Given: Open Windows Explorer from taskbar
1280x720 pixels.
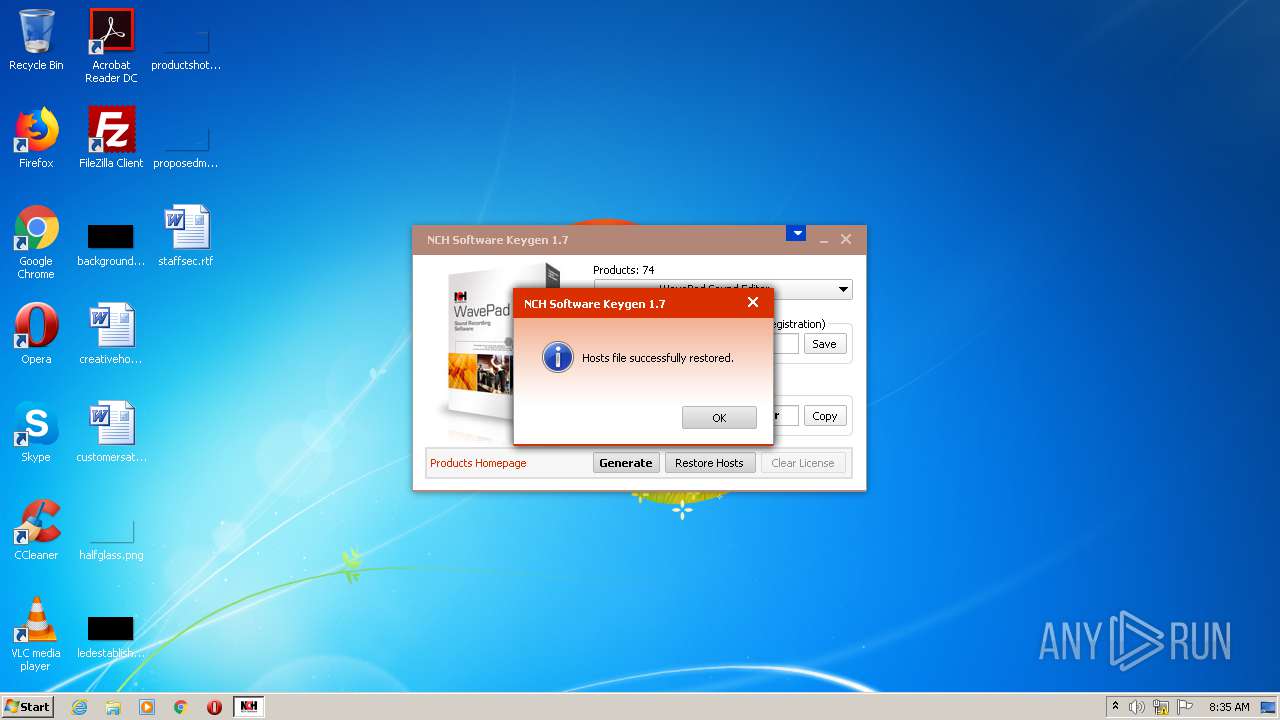Looking at the screenshot, I should coord(113,707).
